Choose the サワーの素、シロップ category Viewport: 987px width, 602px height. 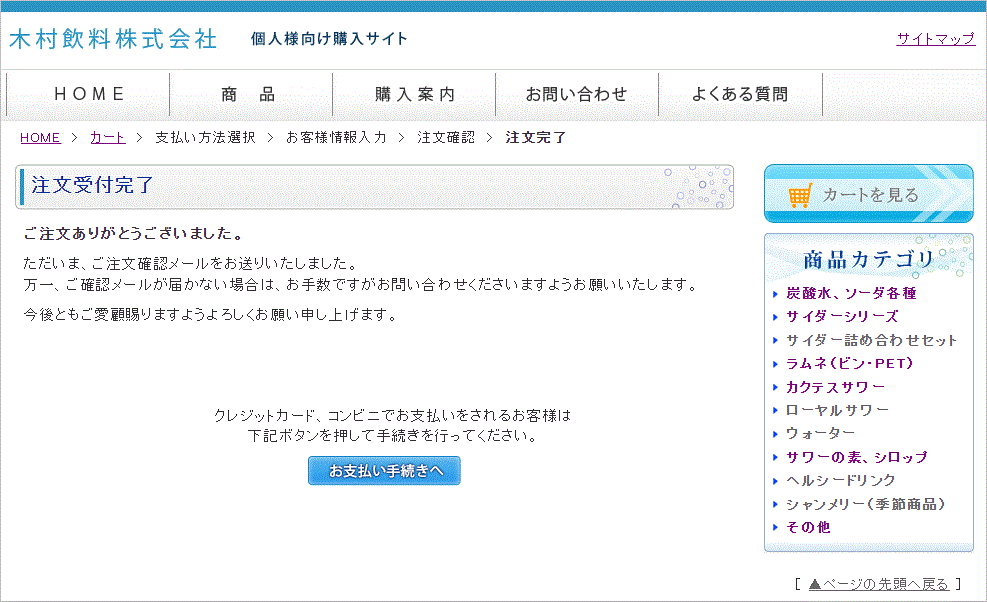pos(856,457)
